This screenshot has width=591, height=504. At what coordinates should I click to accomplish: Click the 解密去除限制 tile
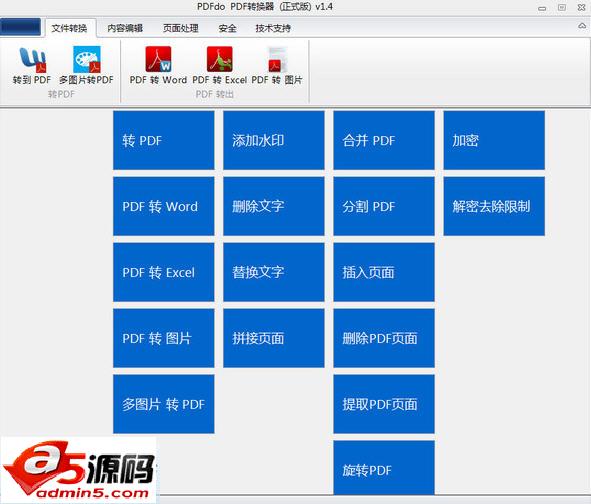[x=494, y=206]
